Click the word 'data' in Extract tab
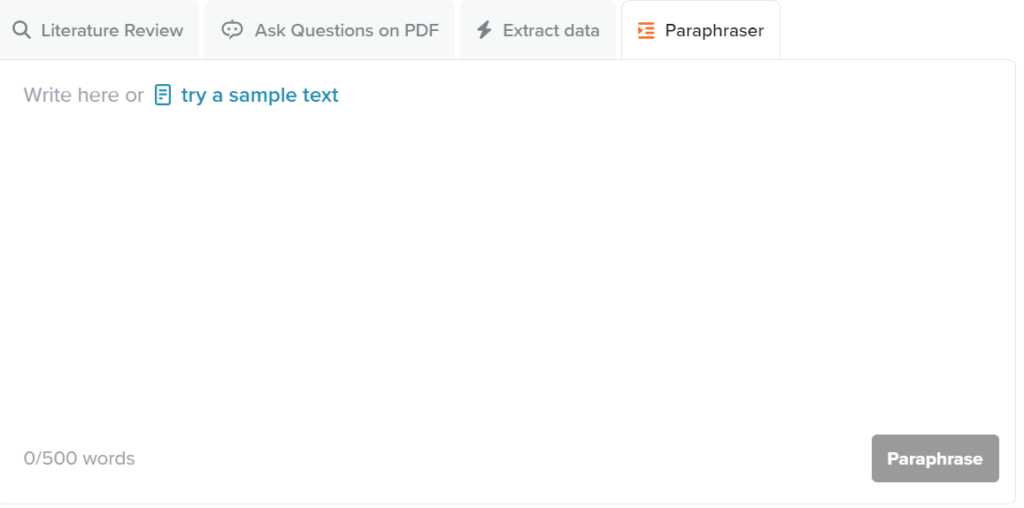 click(x=579, y=30)
